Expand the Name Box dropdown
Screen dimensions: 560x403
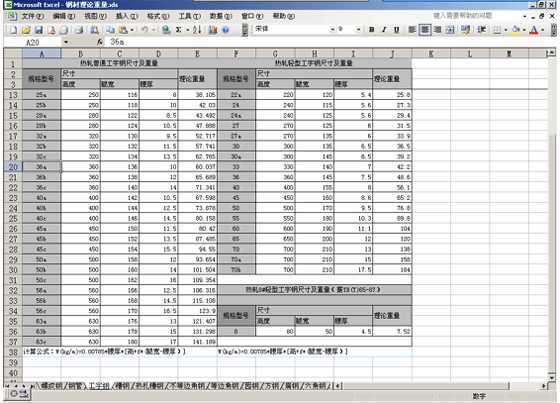pyautogui.click(x=66, y=43)
